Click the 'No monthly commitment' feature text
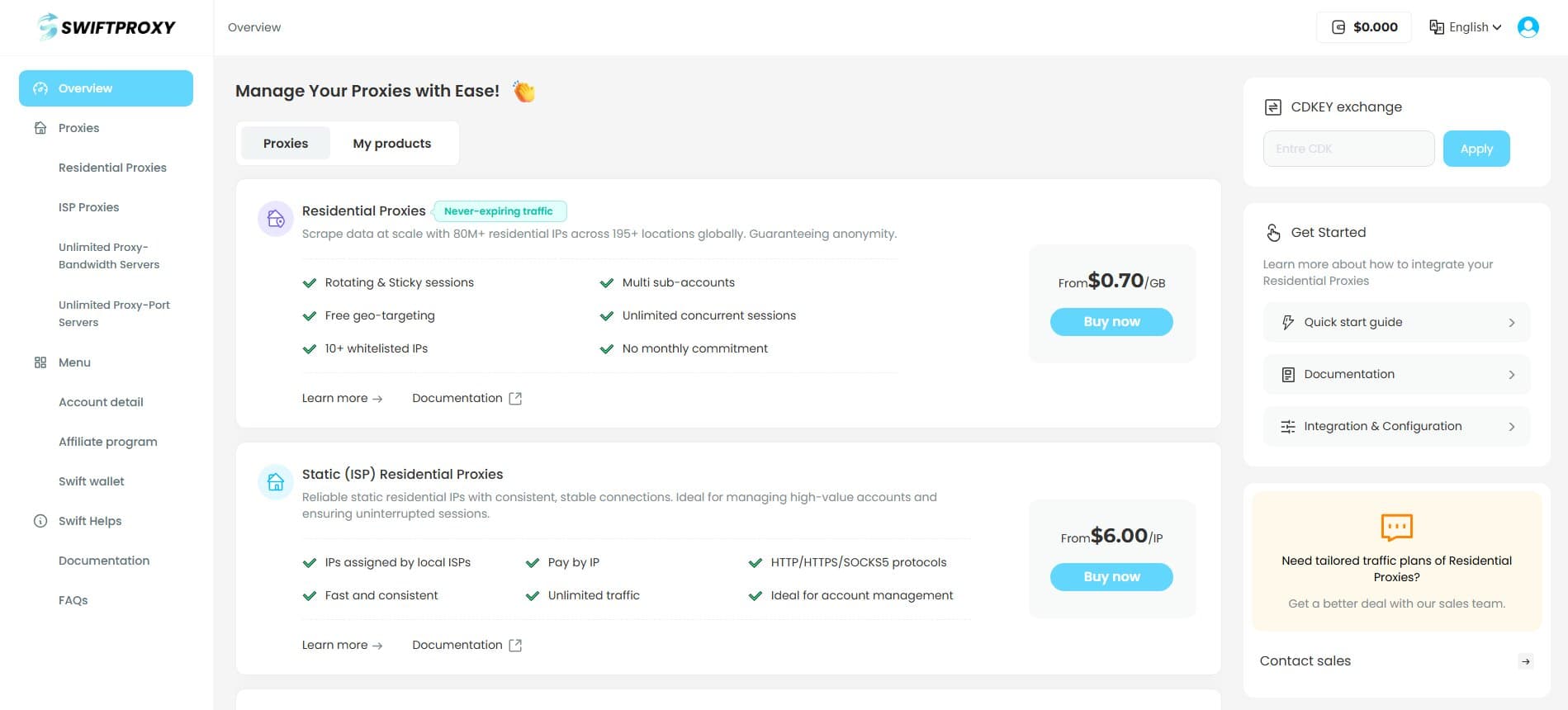1568x710 pixels. coord(695,348)
